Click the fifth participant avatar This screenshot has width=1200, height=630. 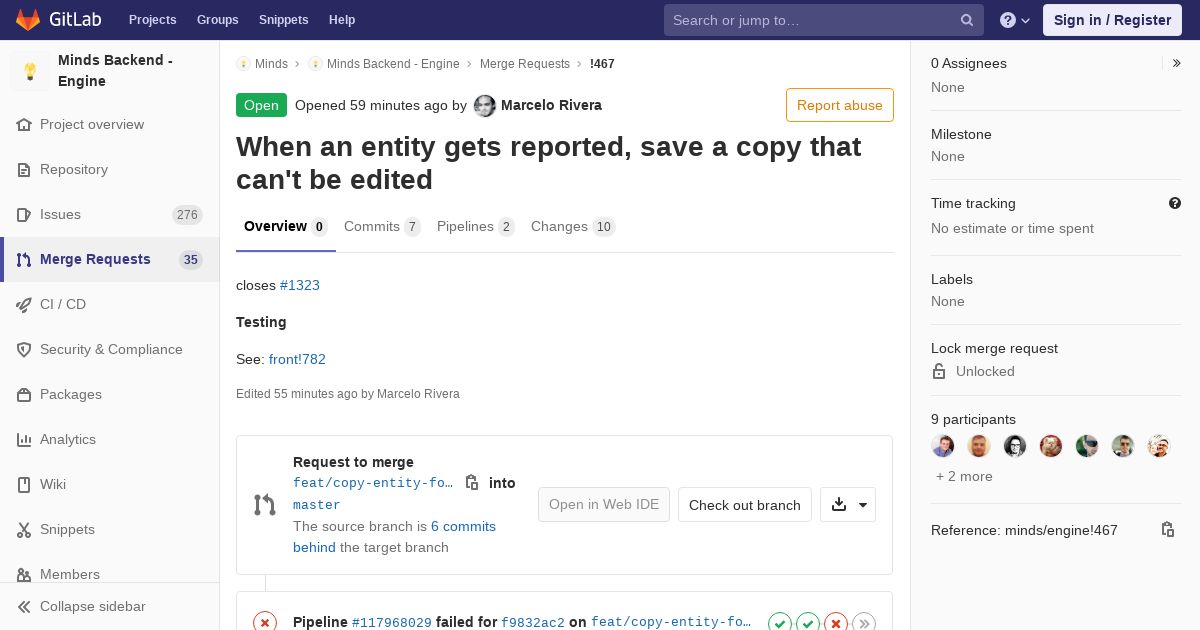(1087, 446)
